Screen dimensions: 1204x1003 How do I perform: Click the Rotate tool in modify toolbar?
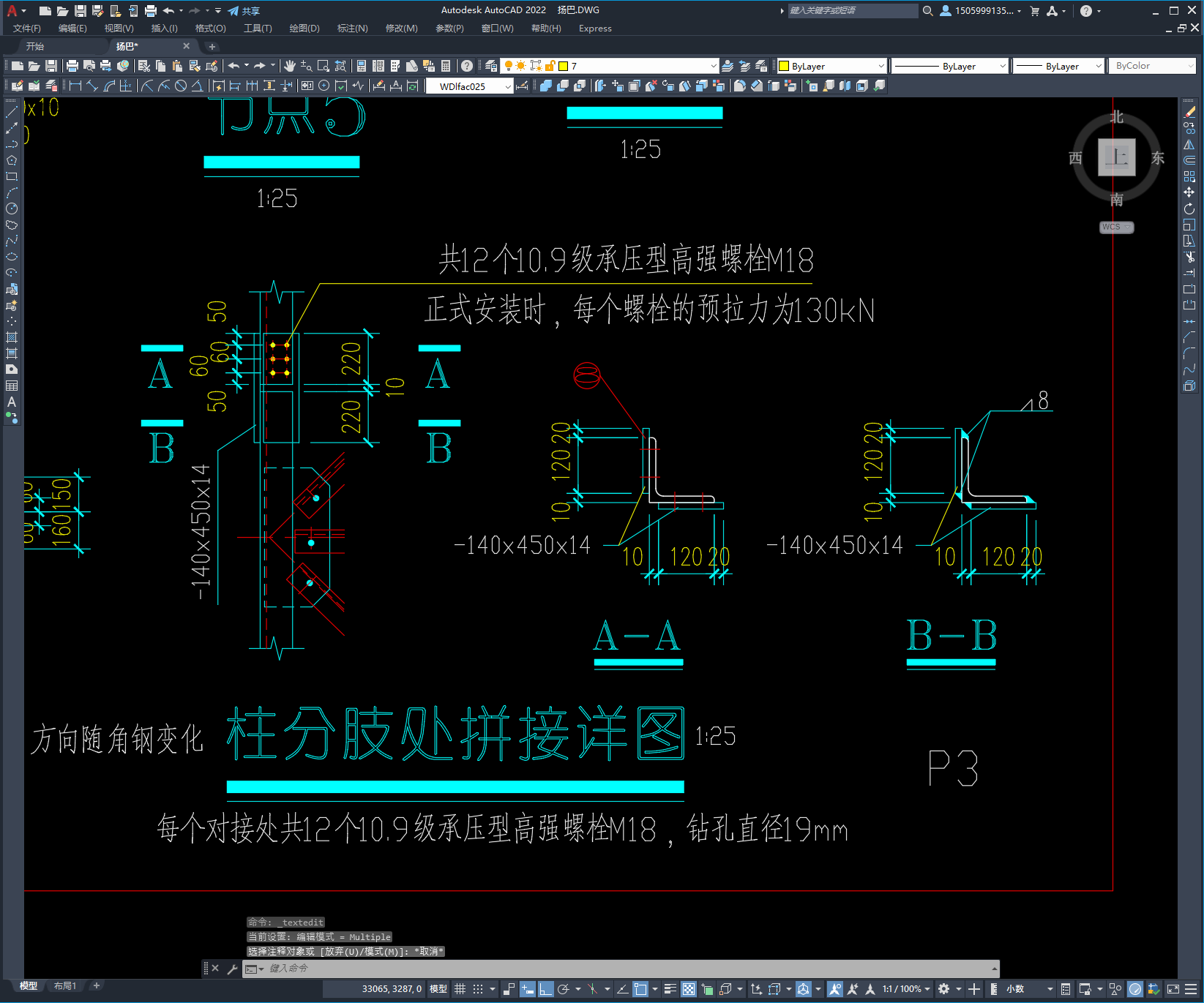tap(1189, 209)
